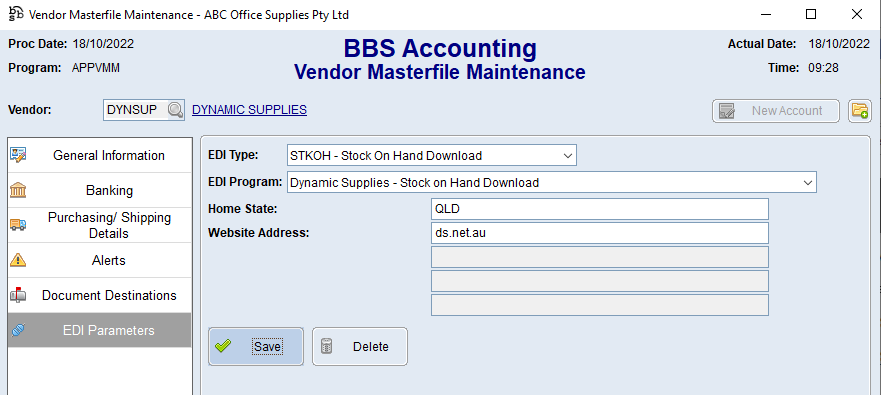Click the Banking building icon
Screen dimensions: 881x395
18,190
